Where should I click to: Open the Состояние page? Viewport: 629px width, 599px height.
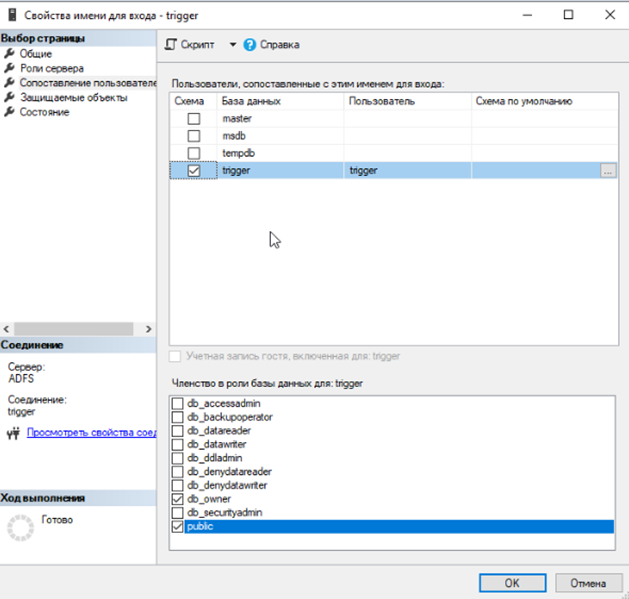point(44,112)
